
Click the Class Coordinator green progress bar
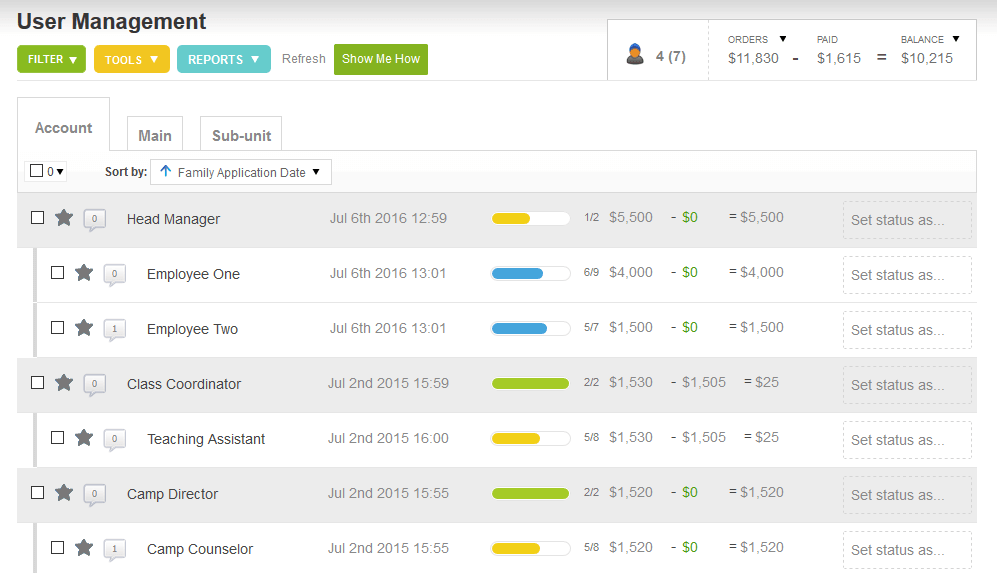tap(530, 383)
